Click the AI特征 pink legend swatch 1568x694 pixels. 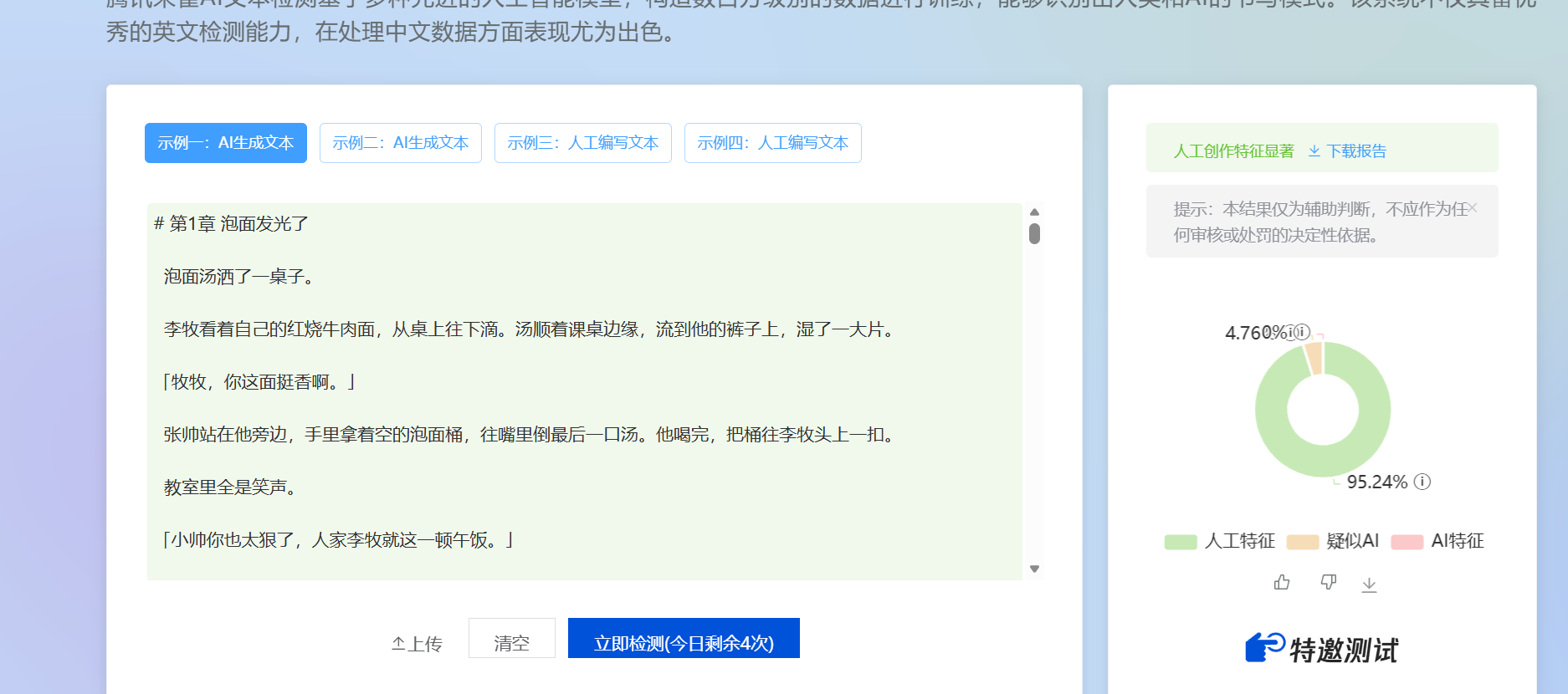click(1407, 542)
